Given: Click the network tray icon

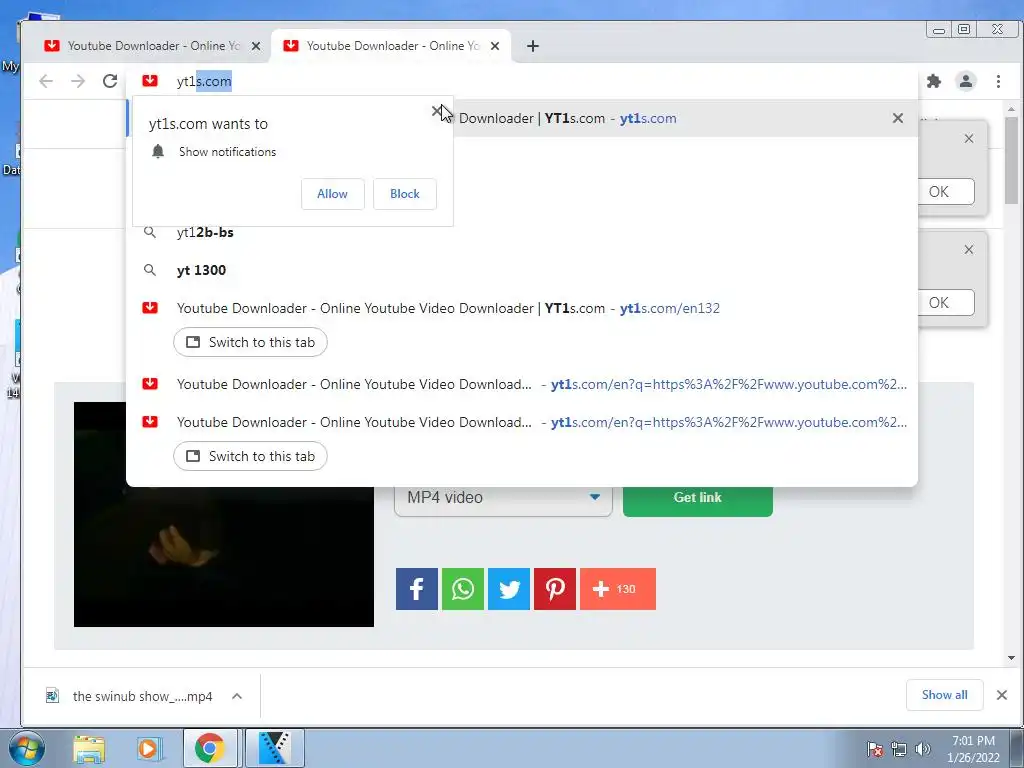Looking at the screenshot, I should point(899,749).
